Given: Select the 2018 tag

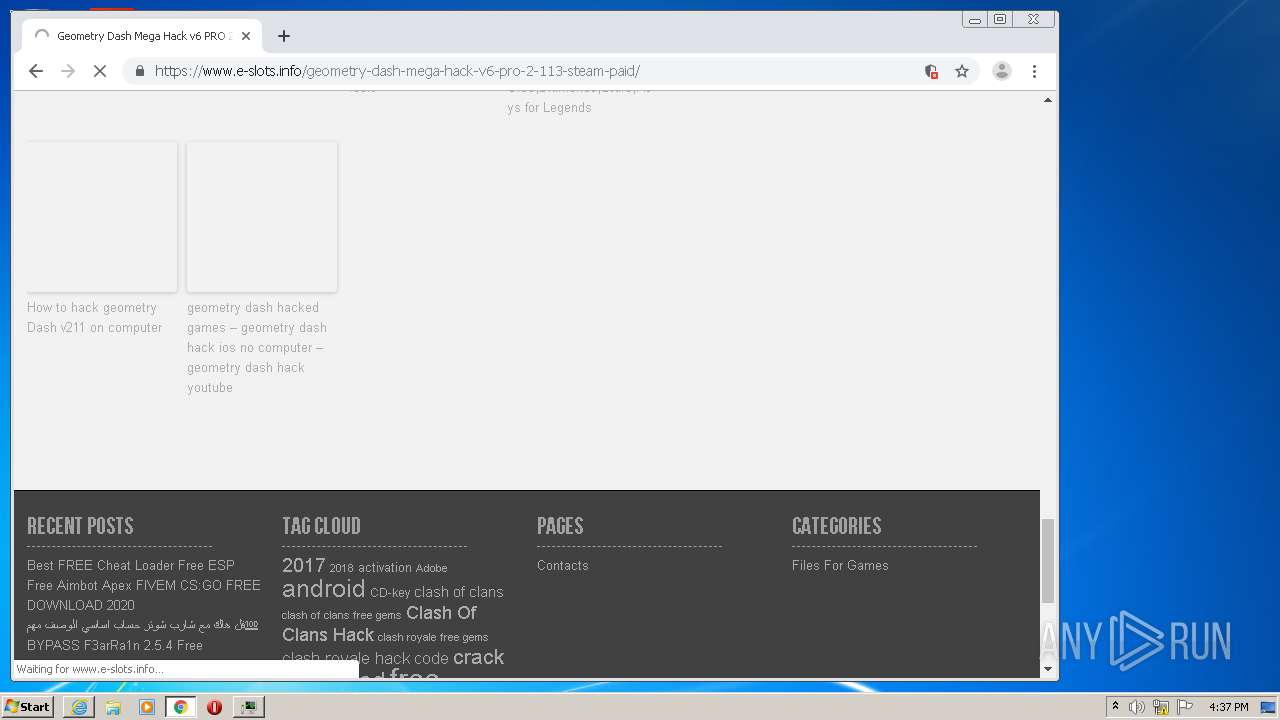Looking at the screenshot, I should [341, 568].
